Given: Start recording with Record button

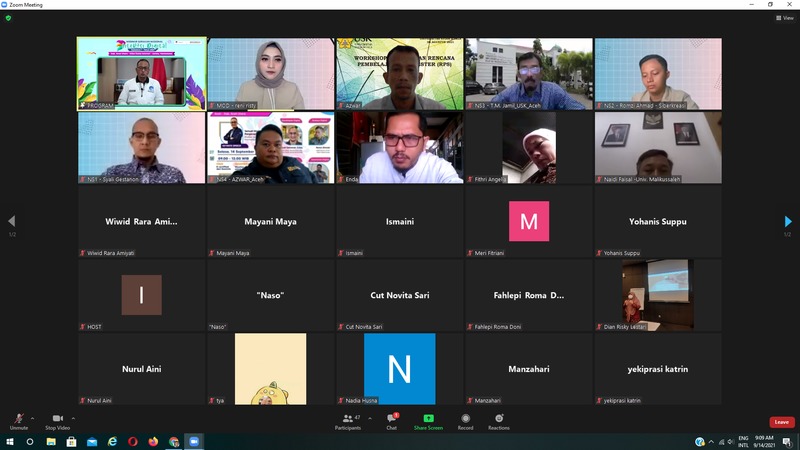Looking at the screenshot, I should tap(466, 420).
